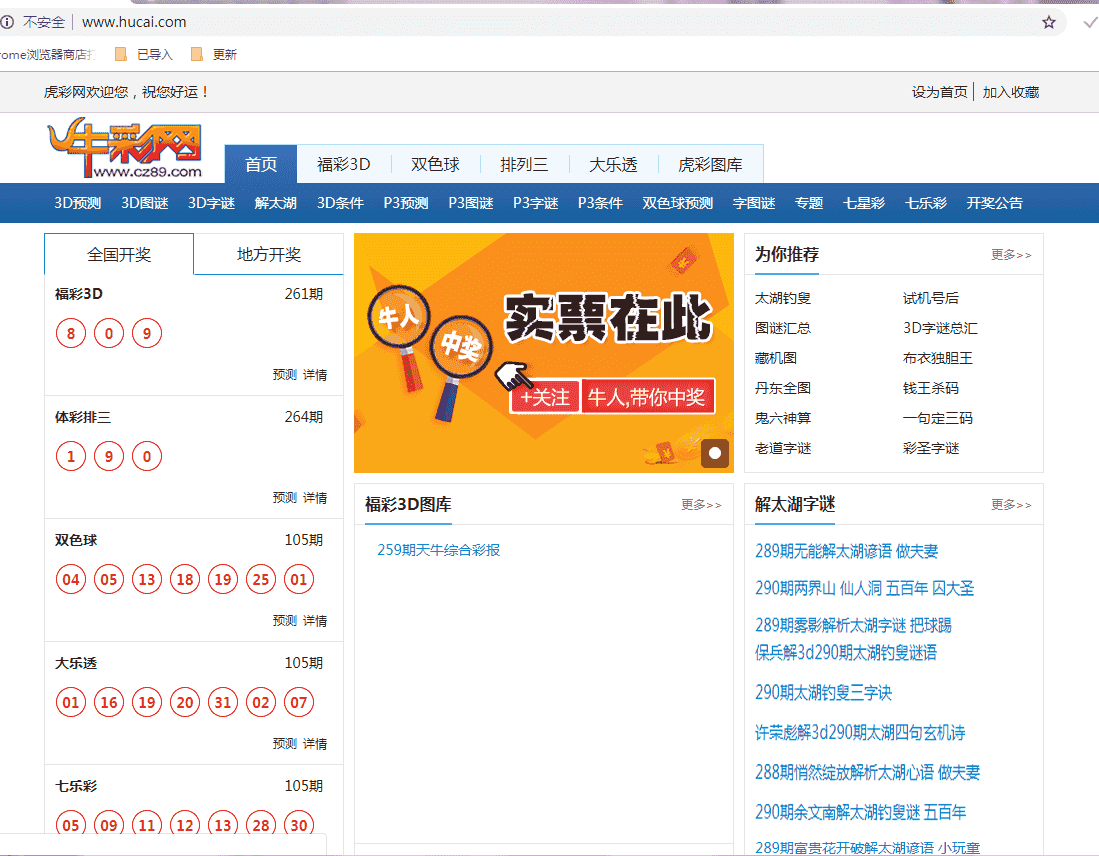
Task: Select 开奖公告 in the blue menu bar
Action: point(995,202)
